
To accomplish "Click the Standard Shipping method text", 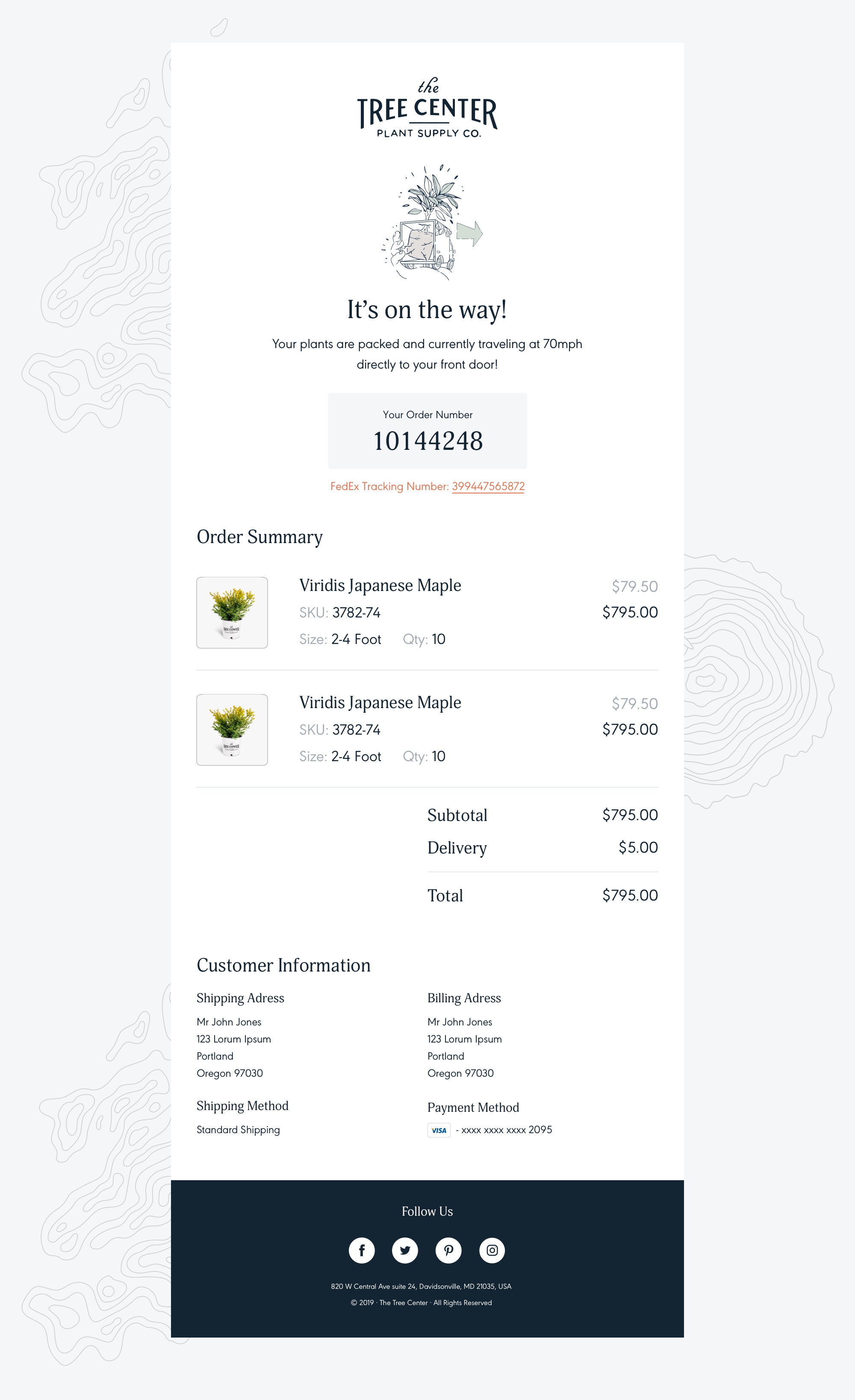I will click(x=238, y=1130).
